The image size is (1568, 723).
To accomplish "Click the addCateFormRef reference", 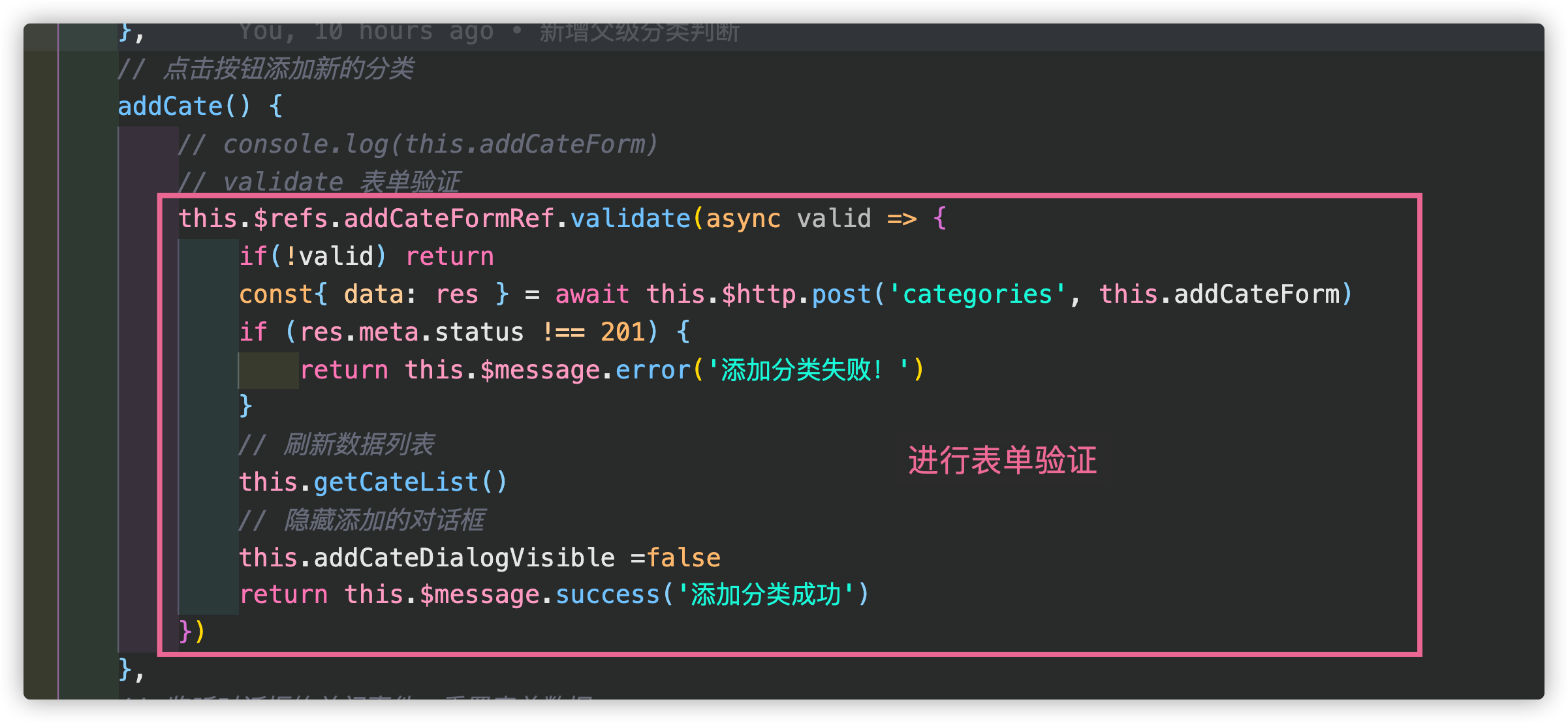I will pyautogui.click(x=449, y=219).
